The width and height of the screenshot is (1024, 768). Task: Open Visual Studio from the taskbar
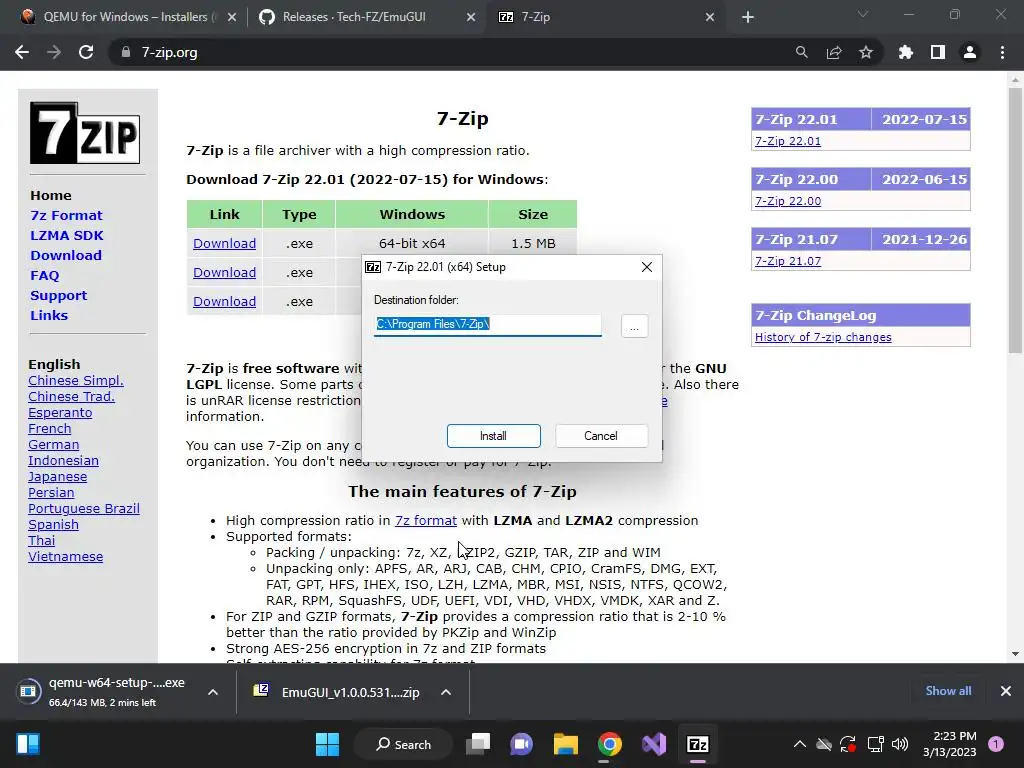[x=654, y=744]
